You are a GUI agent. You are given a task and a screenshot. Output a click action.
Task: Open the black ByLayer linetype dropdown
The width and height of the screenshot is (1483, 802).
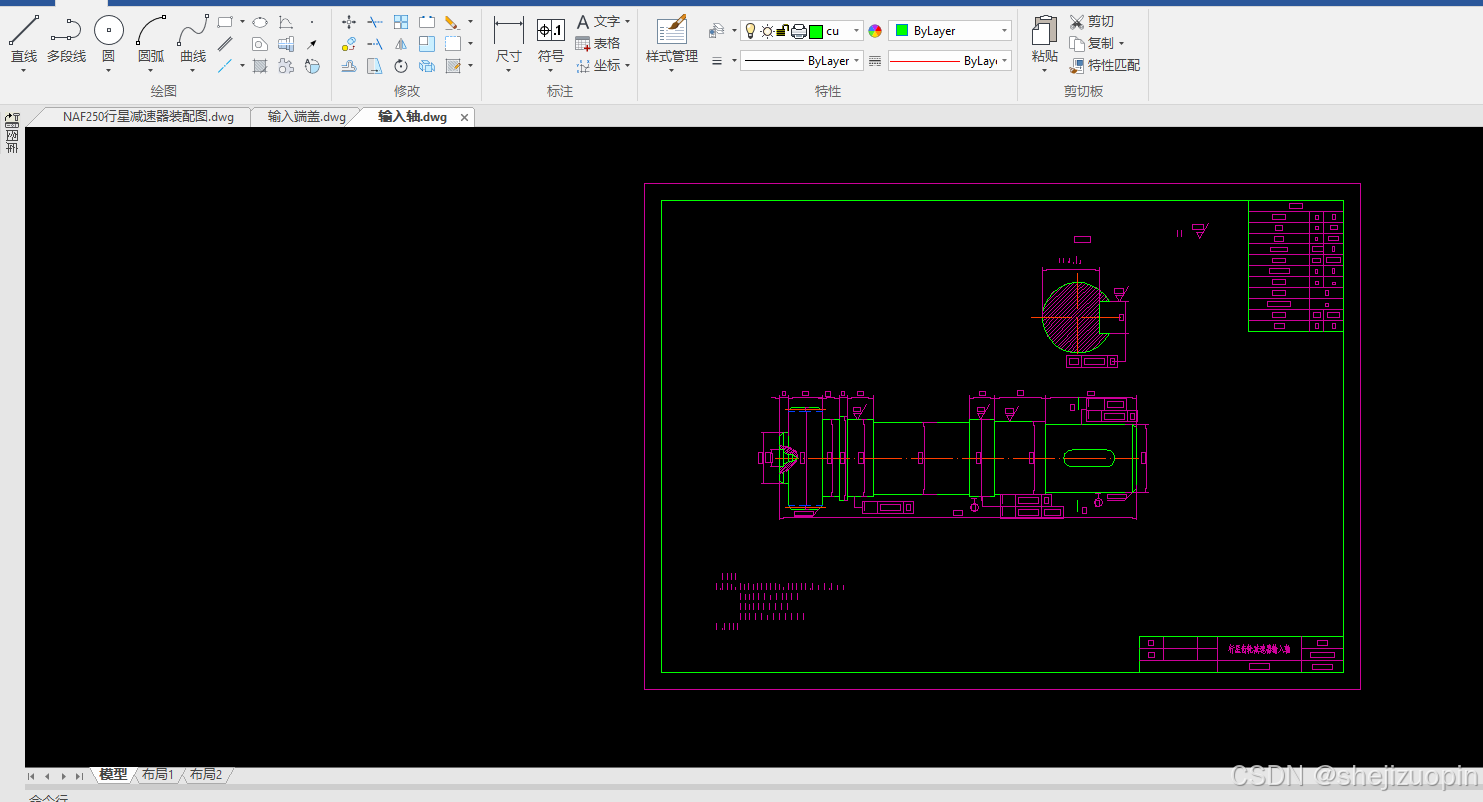801,61
